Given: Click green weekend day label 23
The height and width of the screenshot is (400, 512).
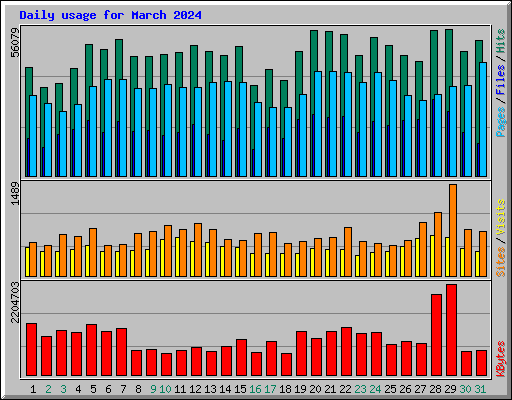Looking at the screenshot, I should point(360,389).
